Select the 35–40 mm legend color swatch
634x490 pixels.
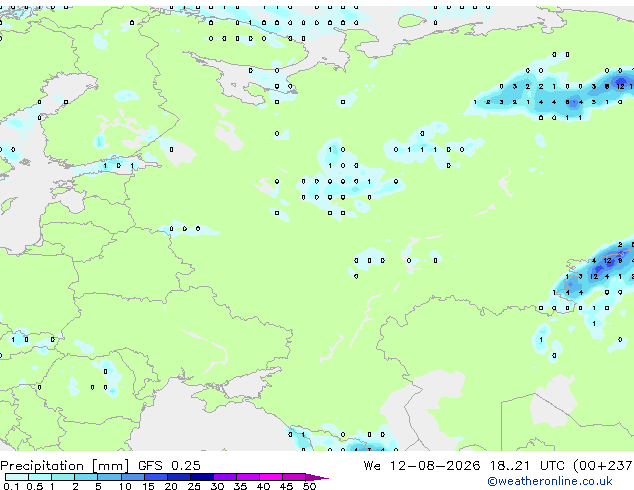coord(248,477)
